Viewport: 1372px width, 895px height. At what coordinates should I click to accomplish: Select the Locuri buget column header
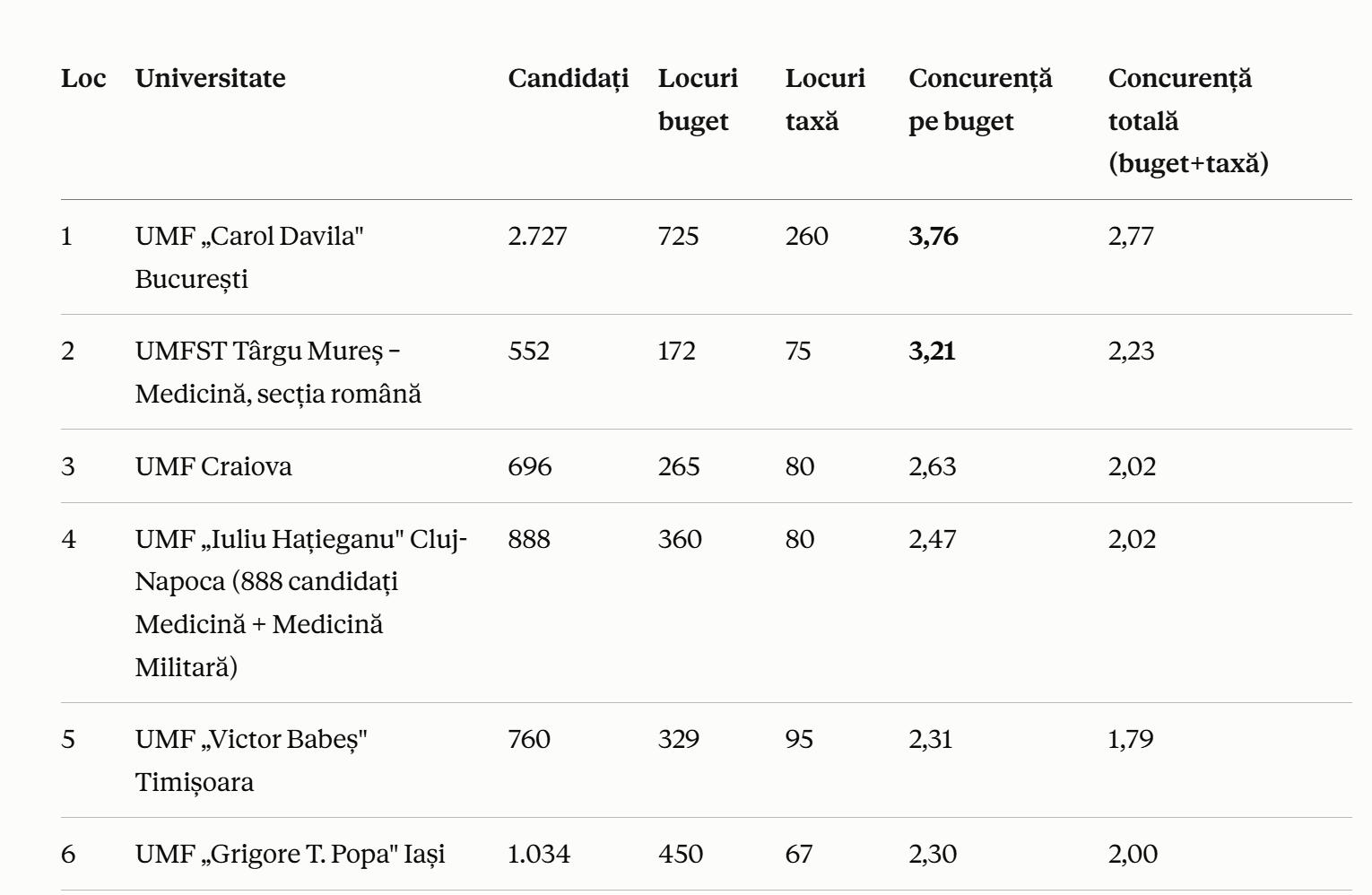click(x=698, y=100)
